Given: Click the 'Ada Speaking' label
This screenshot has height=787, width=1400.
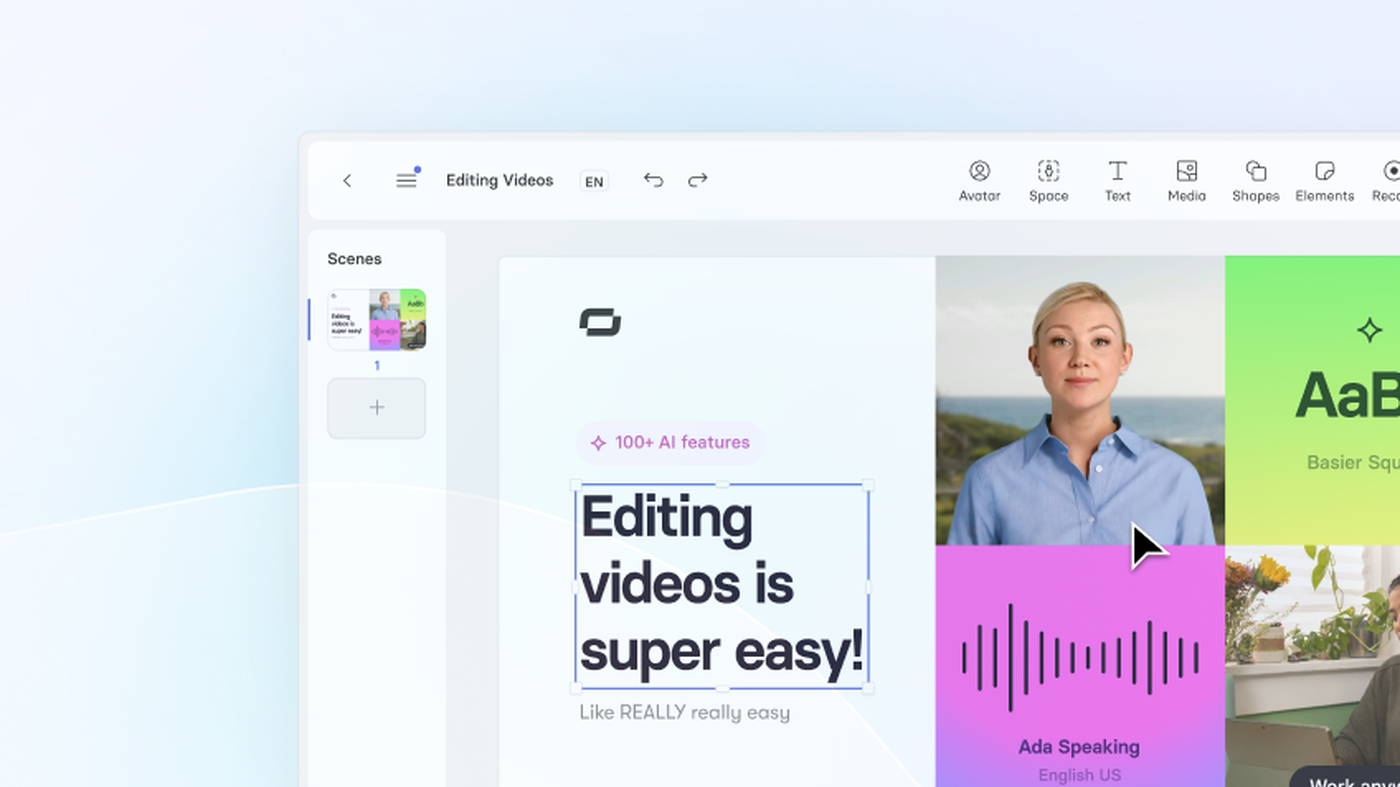Looking at the screenshot, I should tap(1079, 747).
